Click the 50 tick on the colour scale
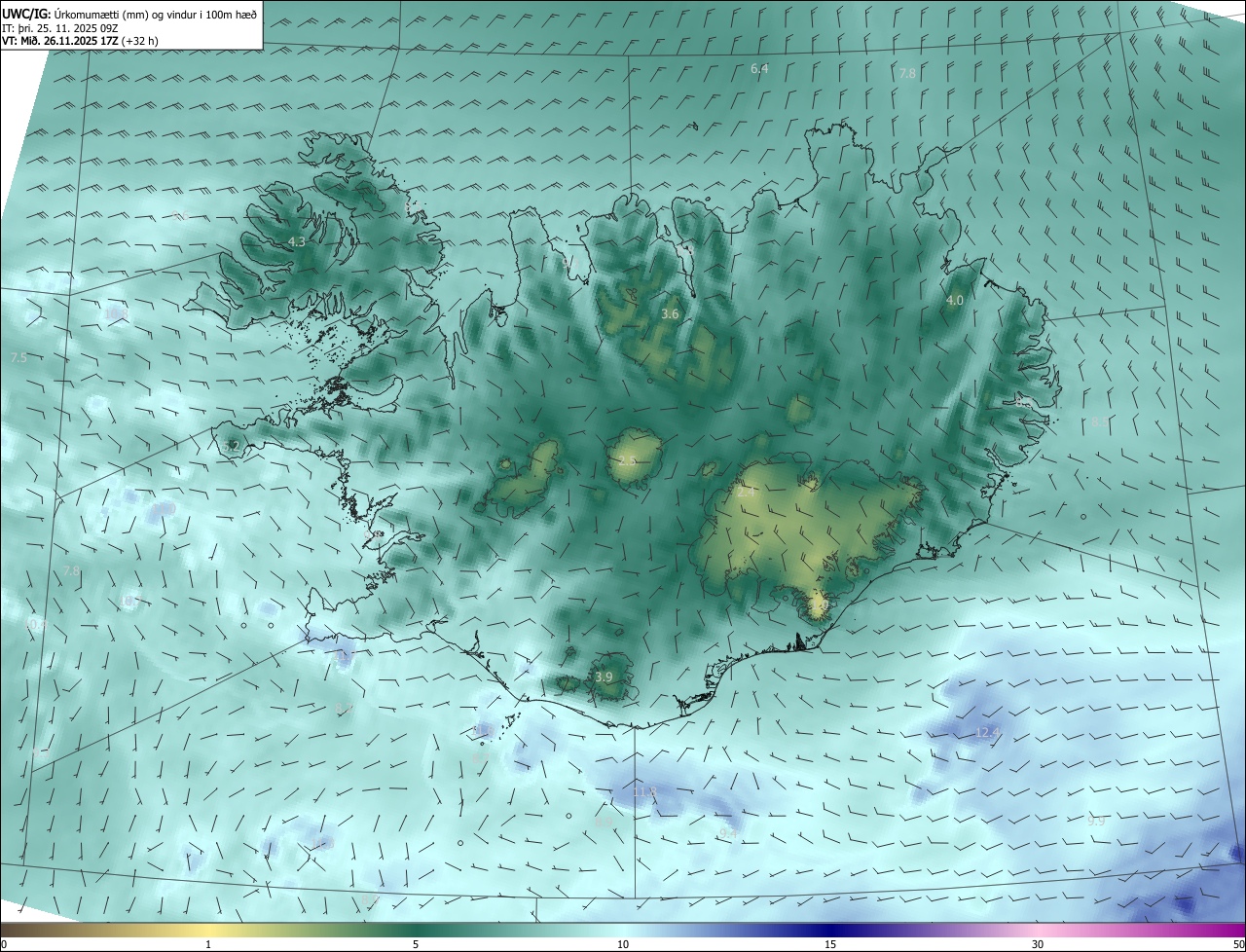This screenshot has height=952, width=1246. [x=1237, y=944]
